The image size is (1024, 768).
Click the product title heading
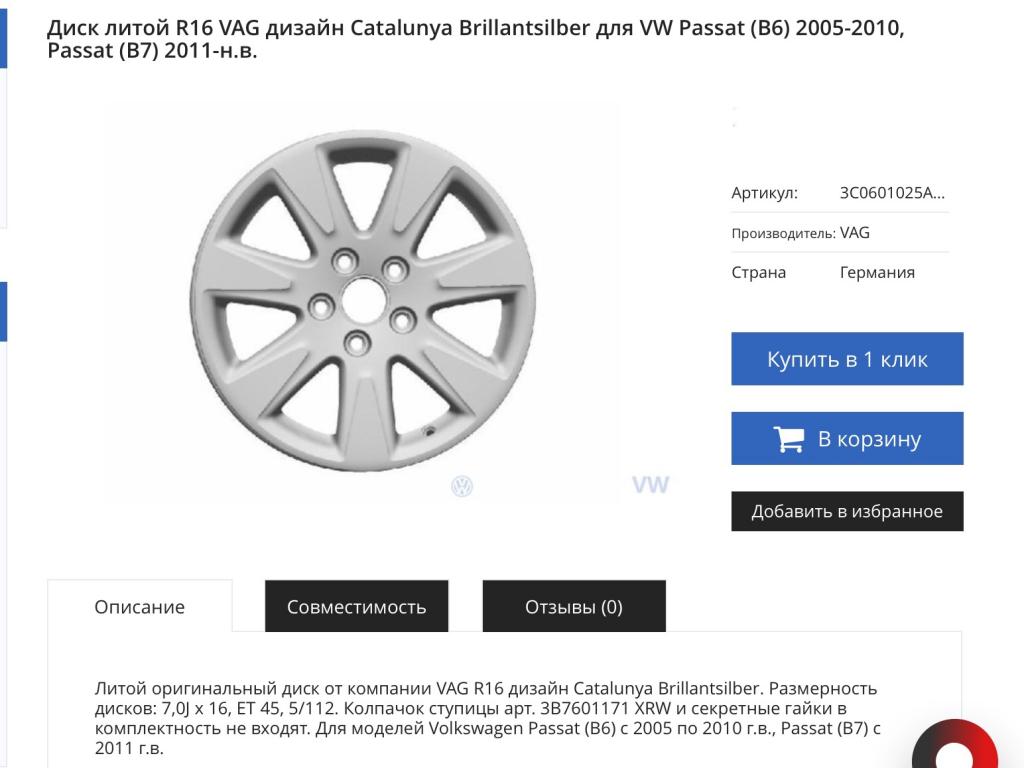(x=475, y=39)
